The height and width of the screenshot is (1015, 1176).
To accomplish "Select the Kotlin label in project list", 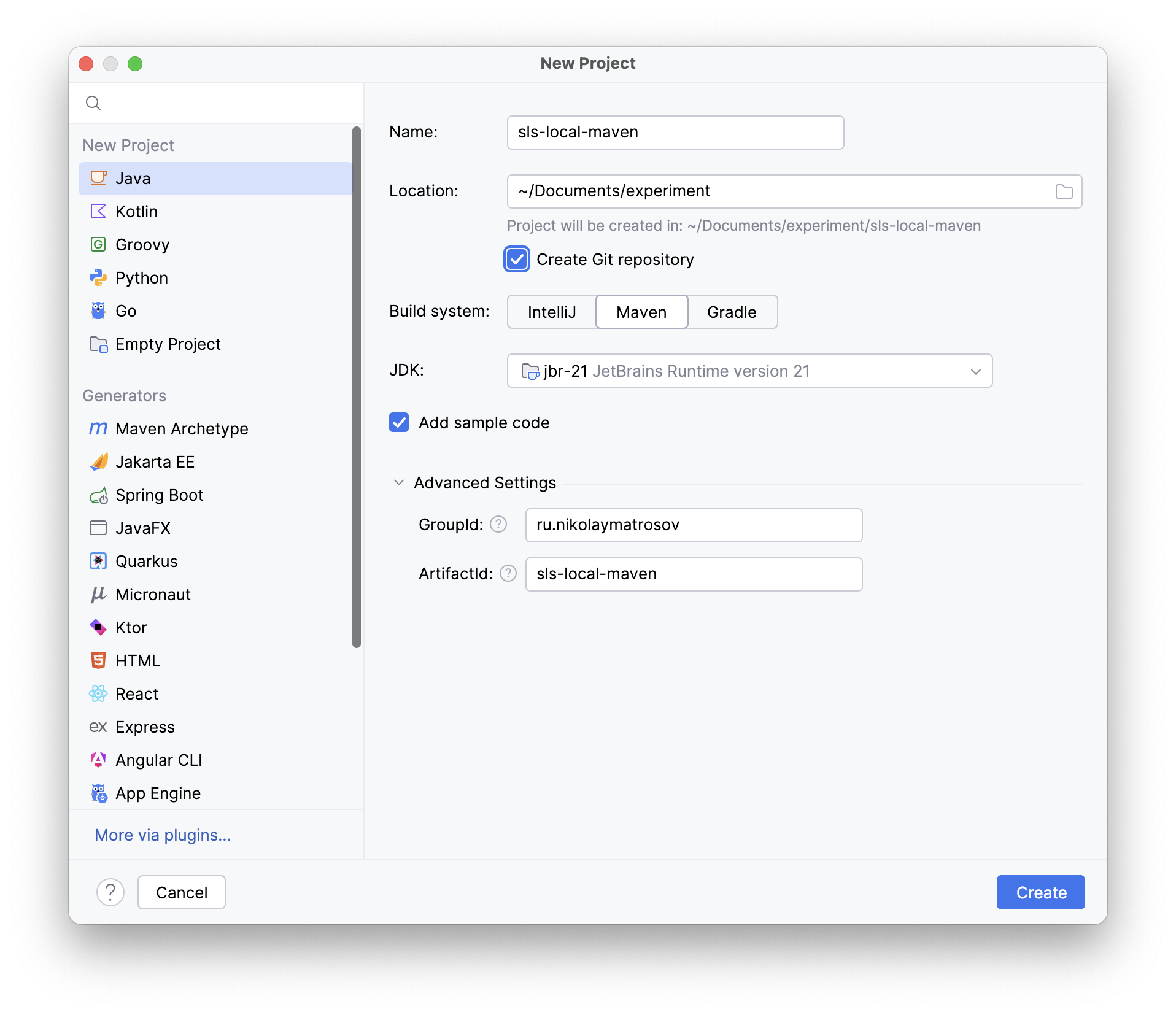I will (x=136, y=211).
